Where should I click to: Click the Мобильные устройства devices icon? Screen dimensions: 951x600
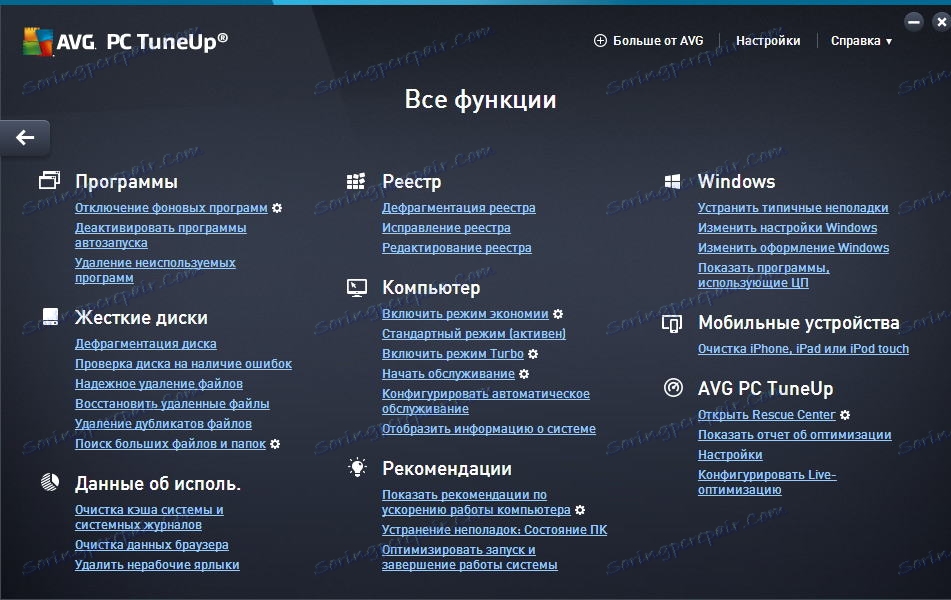(672, 323)
